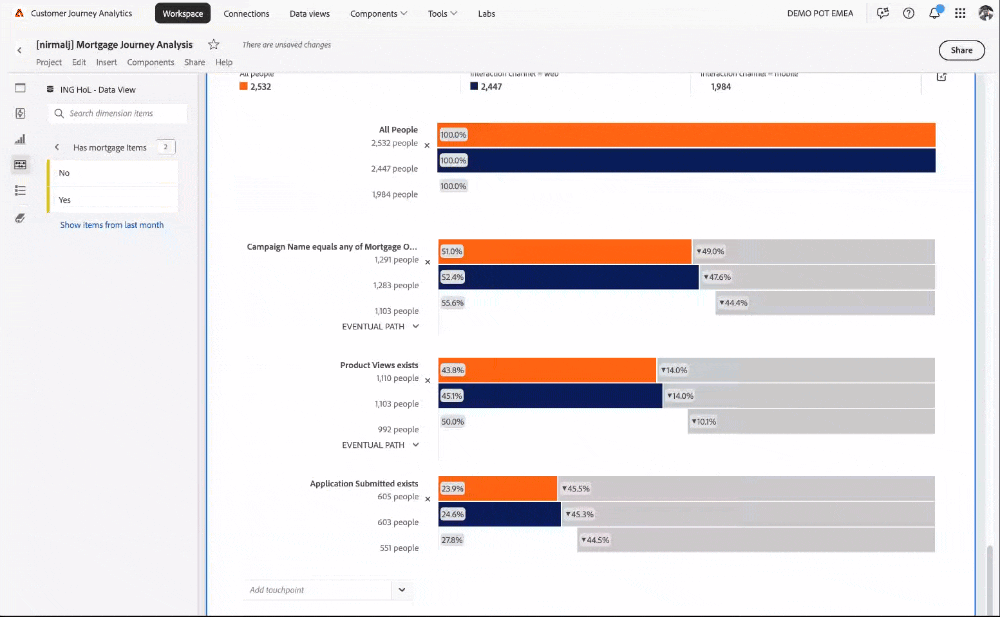The height and width of the screenshot is (617, 1000).
Task: Open the help question mark icon
Action: click(x=908, y=13)
